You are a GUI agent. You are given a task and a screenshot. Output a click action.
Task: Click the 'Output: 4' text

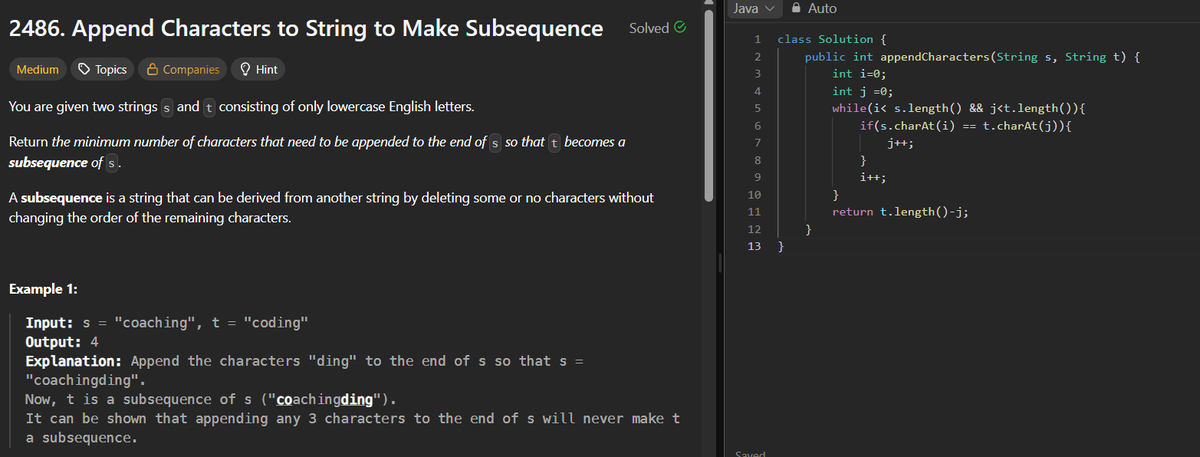61,341
